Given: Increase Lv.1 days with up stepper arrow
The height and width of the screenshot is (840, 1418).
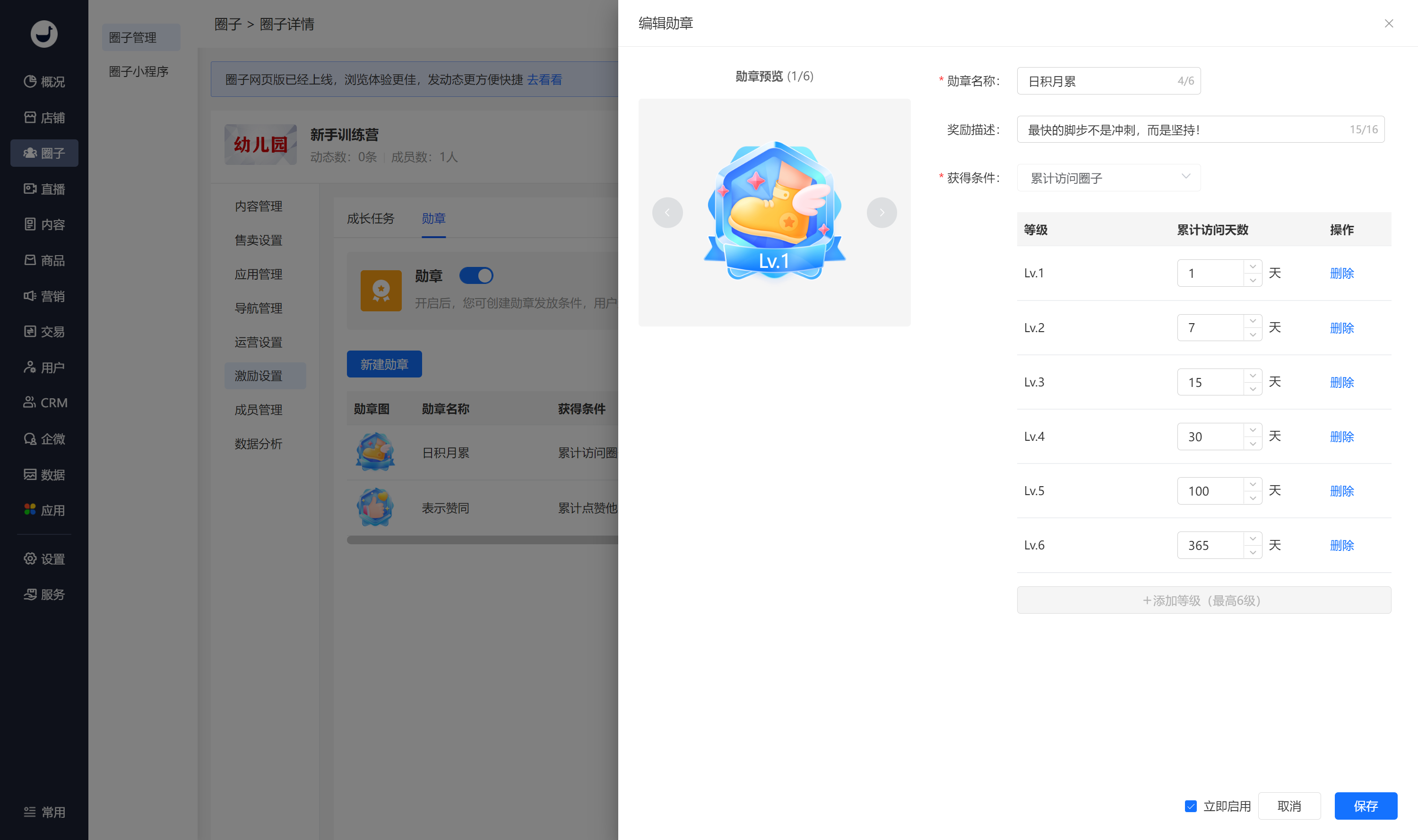Looking at the screenshot, I should pyautogui.click(x=1253, y=266).
